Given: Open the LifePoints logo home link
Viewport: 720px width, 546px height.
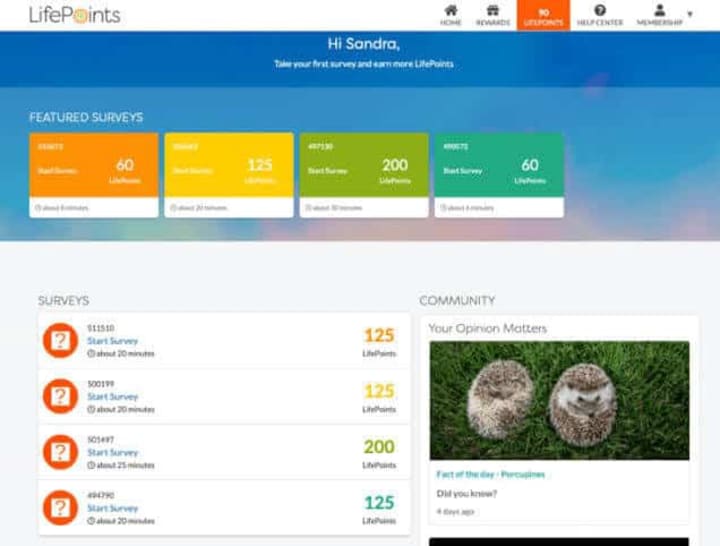Looking at the screenshot, I should tap(74, 15).
